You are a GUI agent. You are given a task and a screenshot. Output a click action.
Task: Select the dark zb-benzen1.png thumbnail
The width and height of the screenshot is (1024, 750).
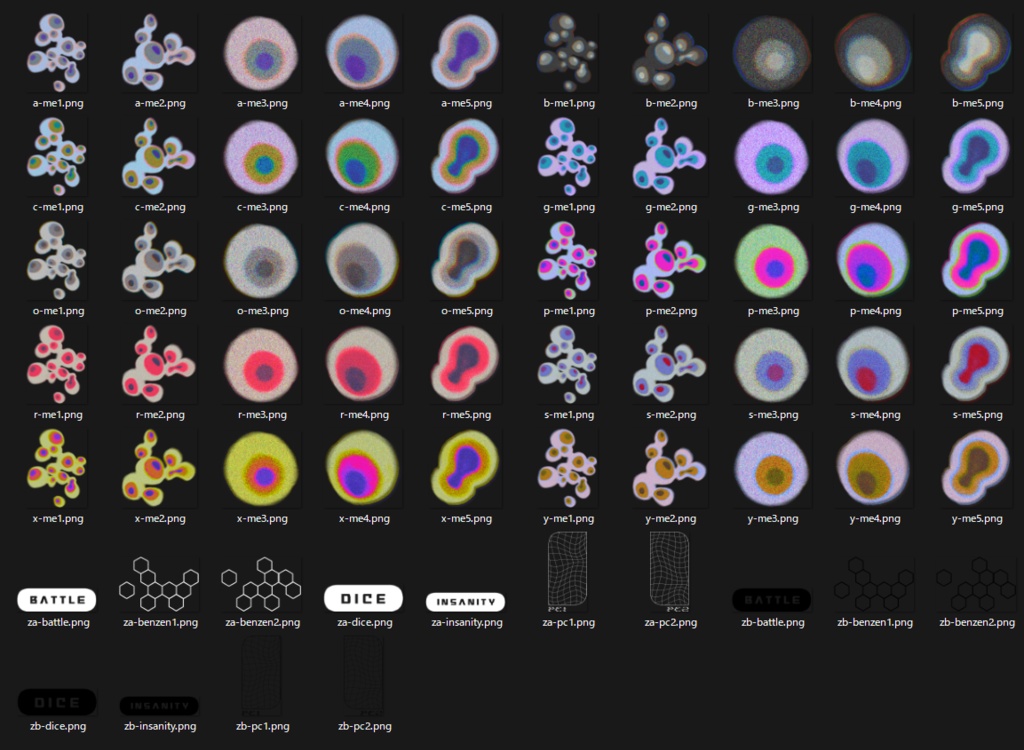click(874, 584)
